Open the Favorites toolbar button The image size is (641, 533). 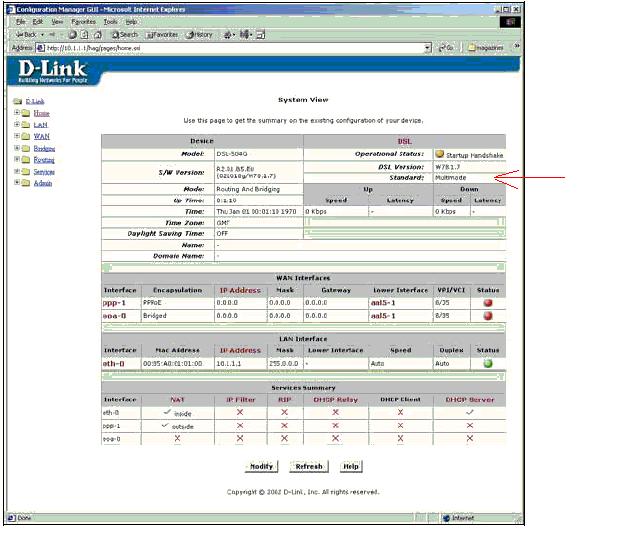(x=163, y=35)
